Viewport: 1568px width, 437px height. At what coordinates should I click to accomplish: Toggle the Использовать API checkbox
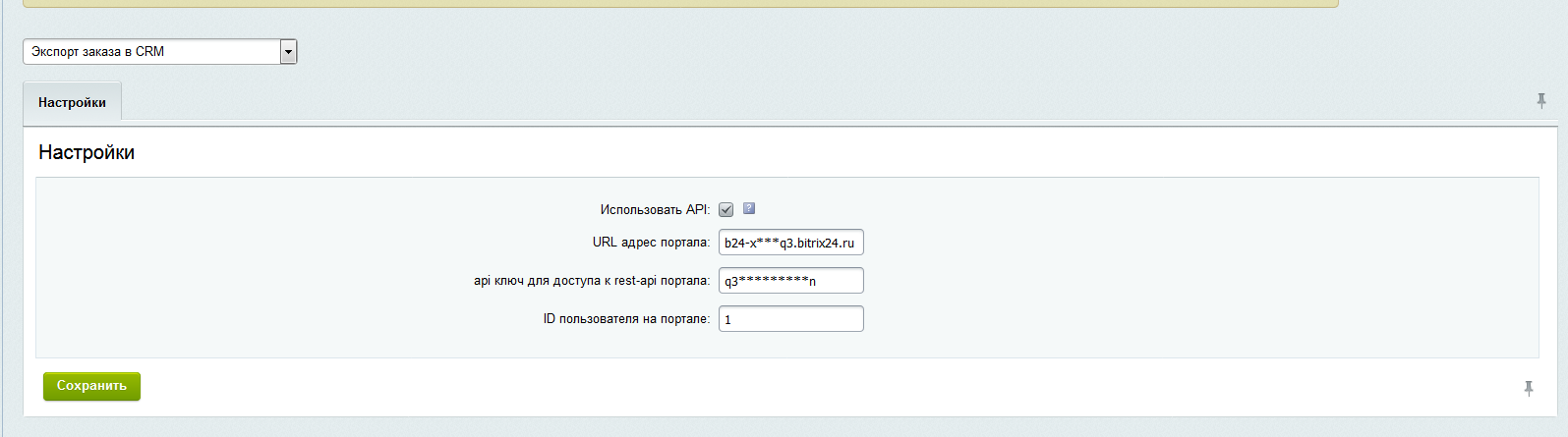726,209
